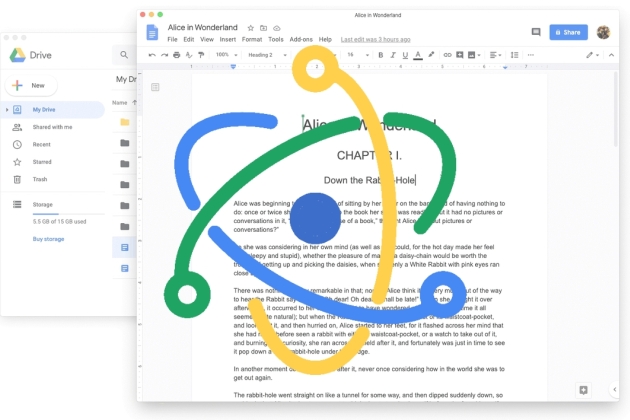Open the text color picker
The image size is (630, 420).
click(x=418, y=55)
